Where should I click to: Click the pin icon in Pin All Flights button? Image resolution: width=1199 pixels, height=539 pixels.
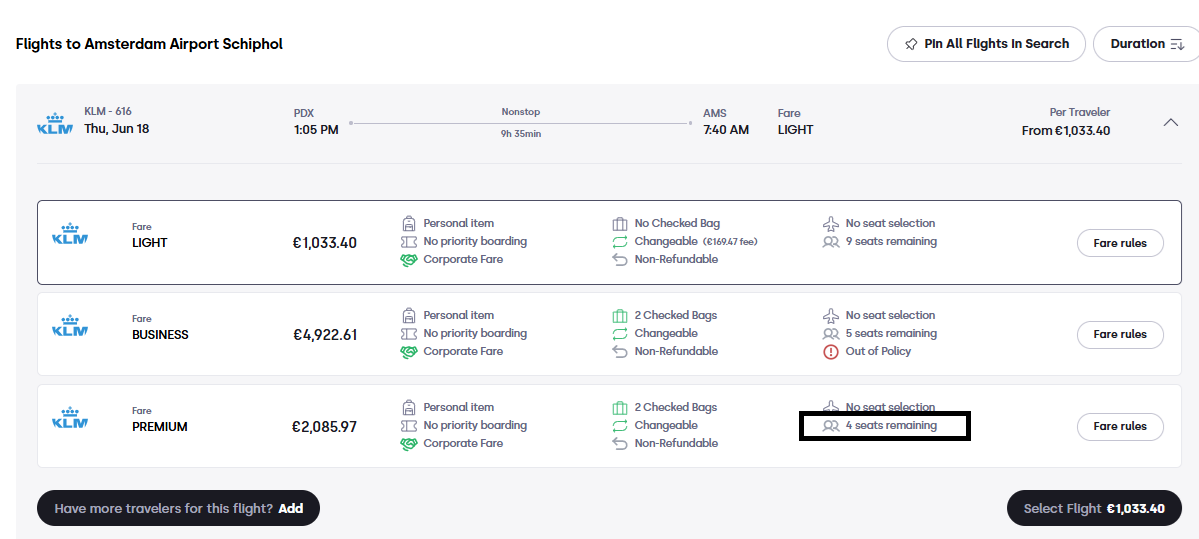[911, 44]
